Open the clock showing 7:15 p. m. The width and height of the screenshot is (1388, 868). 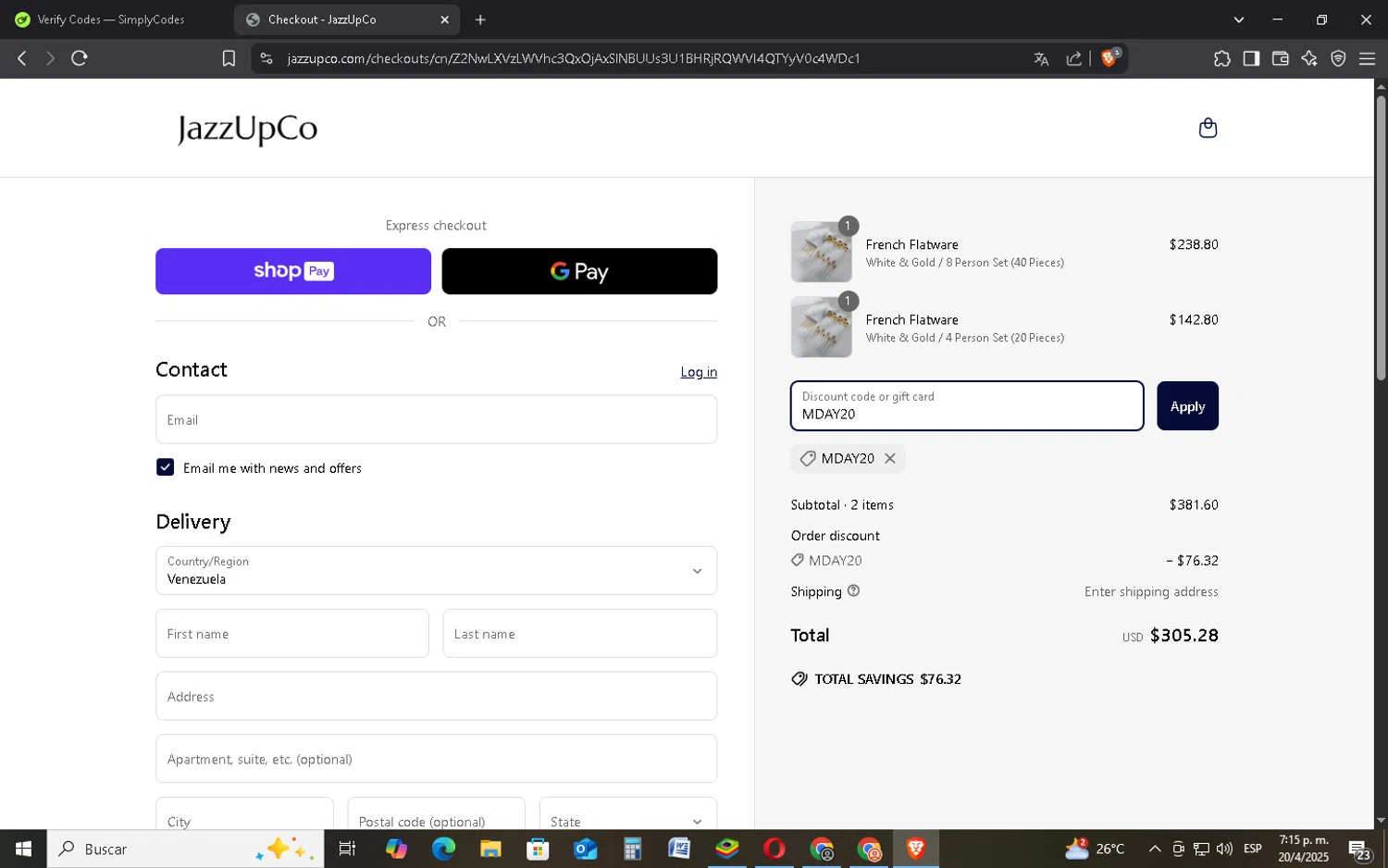[1303, 849]
